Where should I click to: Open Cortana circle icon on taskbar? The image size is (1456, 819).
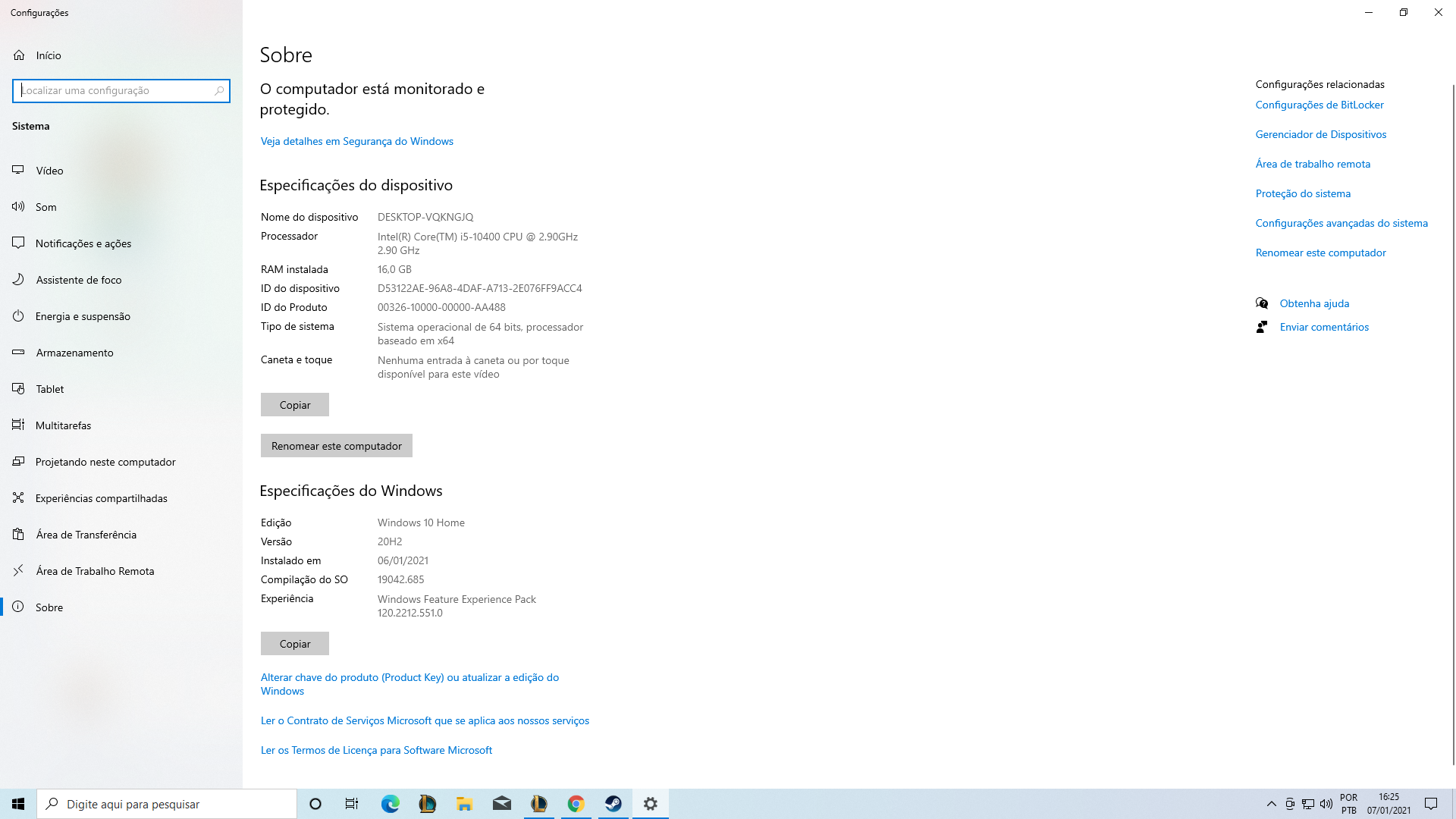coord(315,804)
